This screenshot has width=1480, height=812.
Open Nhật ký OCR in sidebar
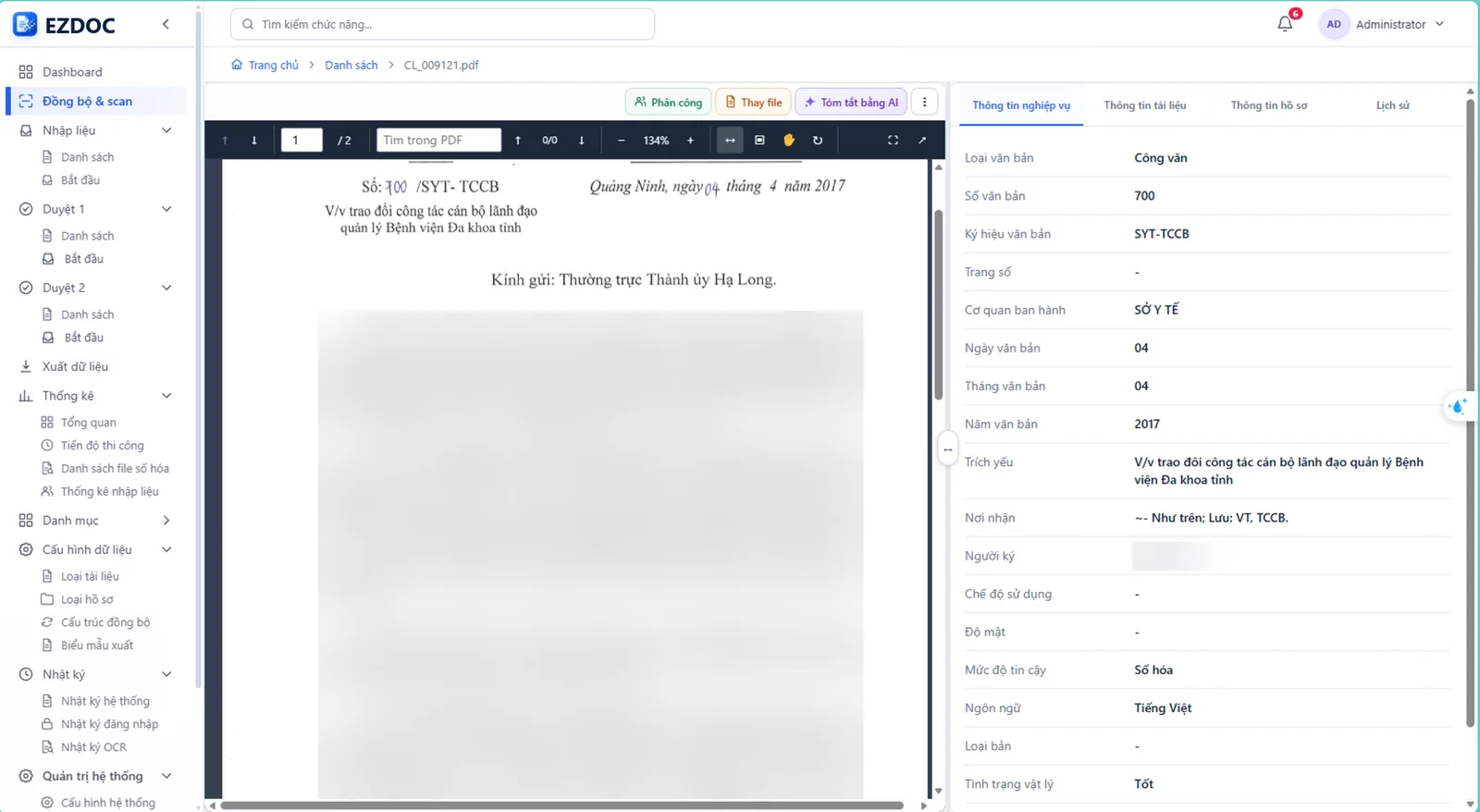click(93, 747)
